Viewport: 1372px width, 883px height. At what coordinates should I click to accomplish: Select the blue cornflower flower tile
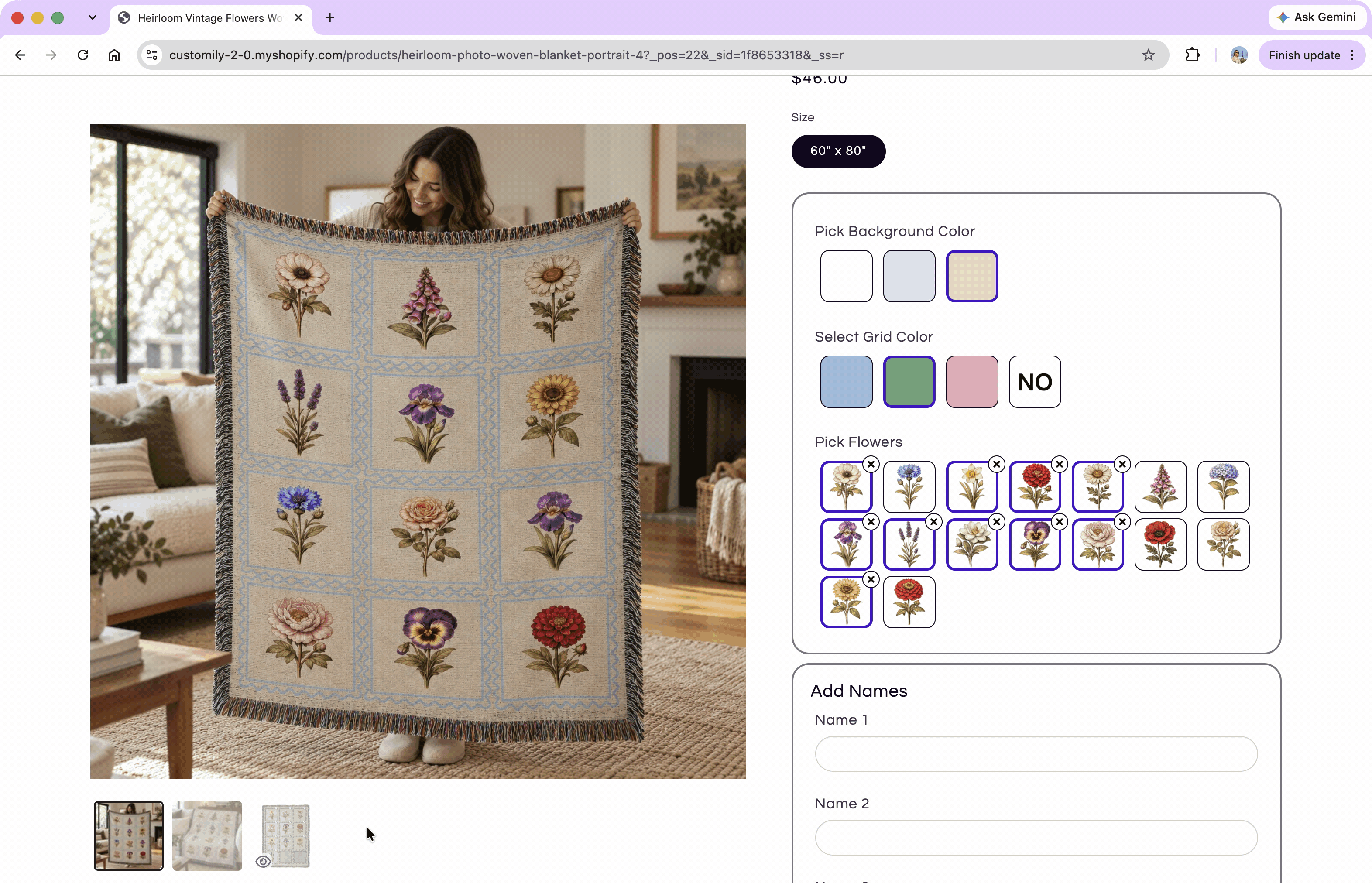click(909, 487)
